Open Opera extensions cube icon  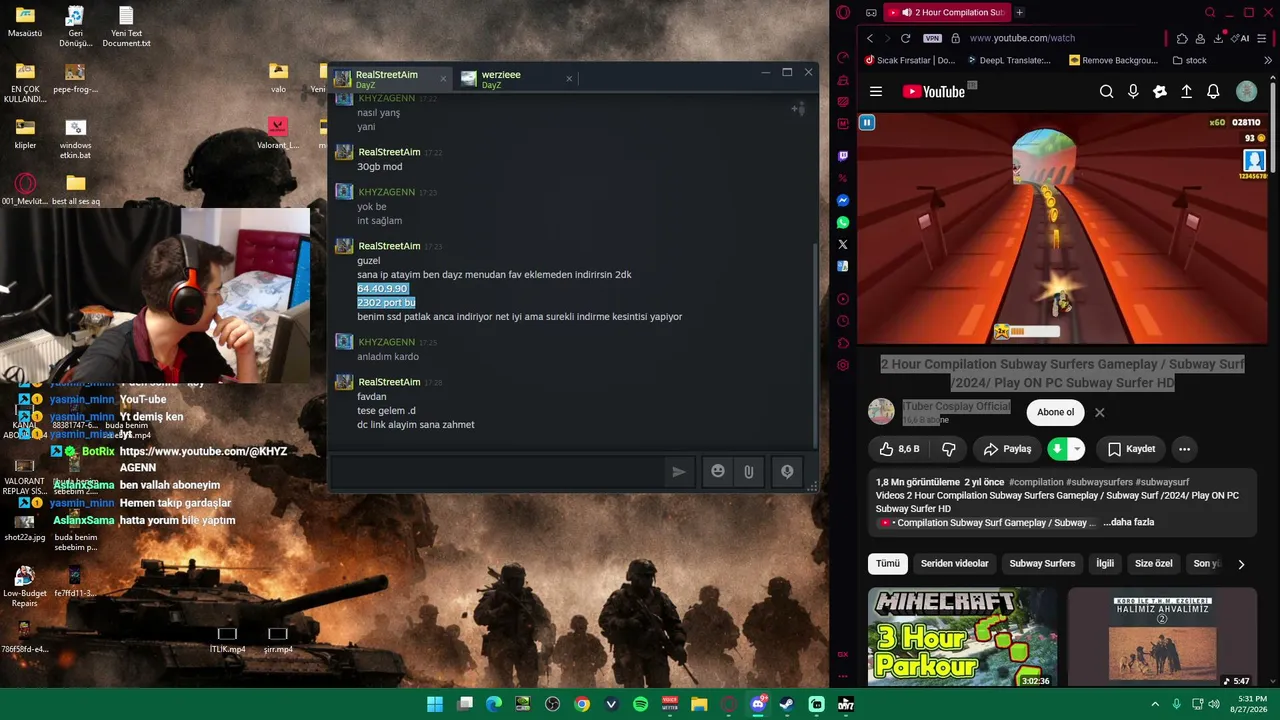point(1182,38)
